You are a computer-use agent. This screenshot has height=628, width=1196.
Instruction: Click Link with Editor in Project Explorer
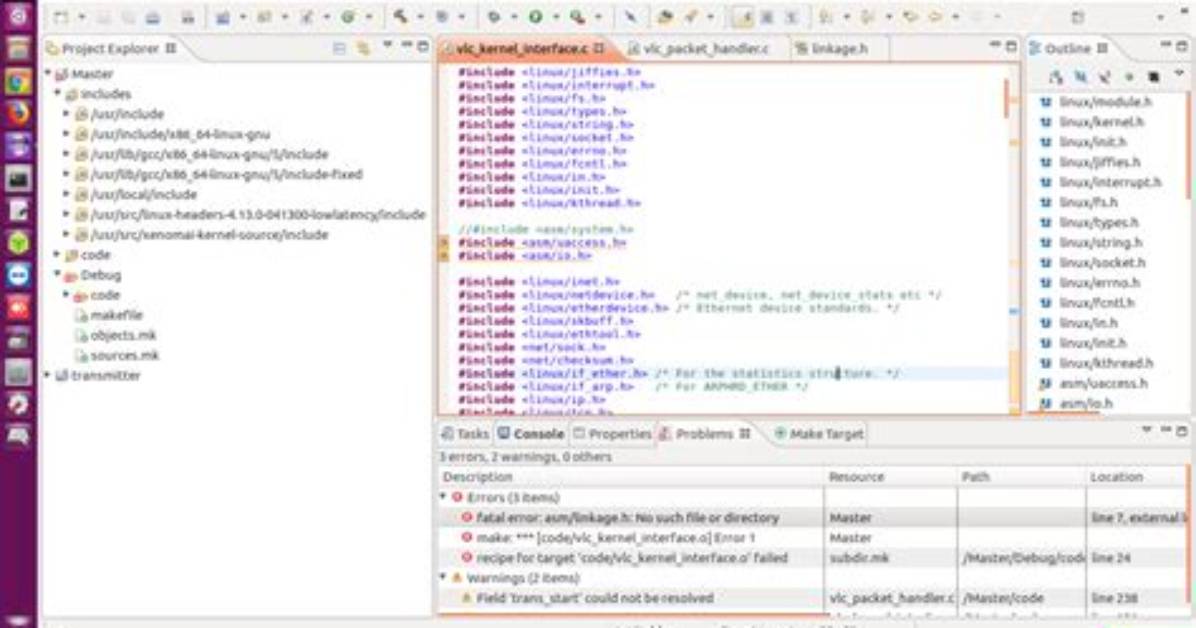363,48
